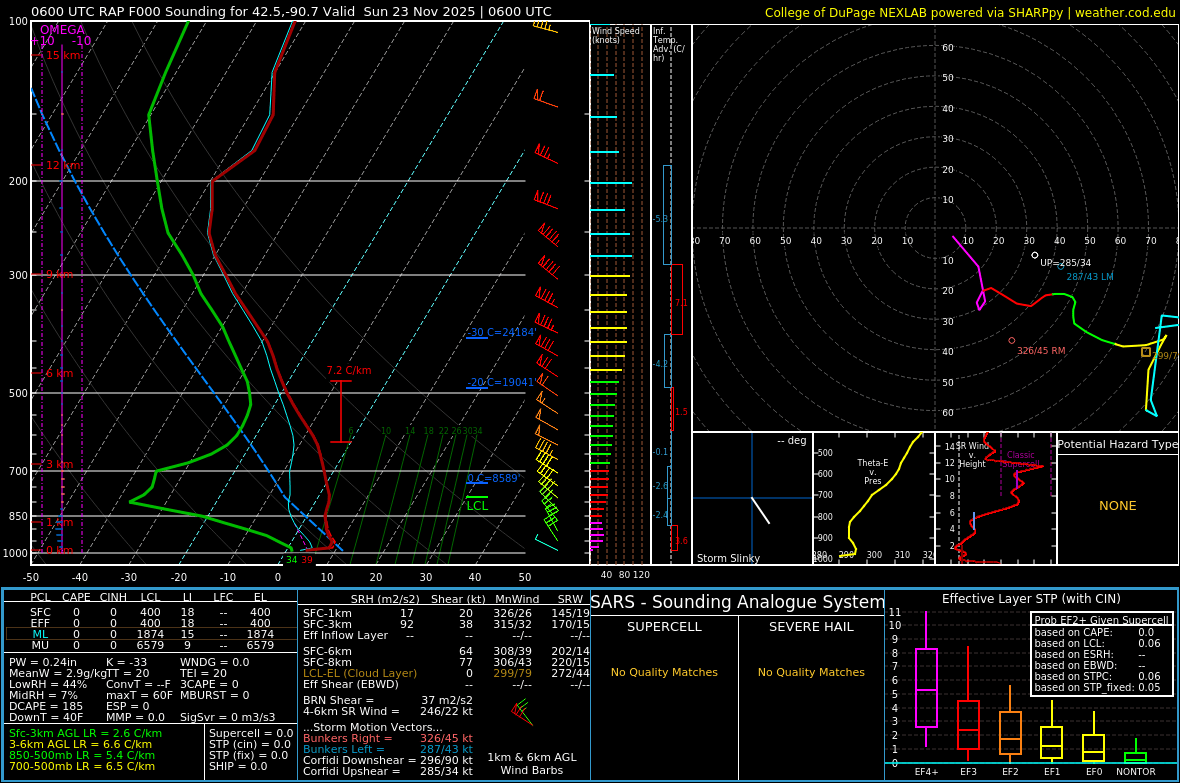Image resolution: width=1180 pixels, height=783 pixels.
Task: Click the Potential Hazard Type heading
Action: 1117,444
